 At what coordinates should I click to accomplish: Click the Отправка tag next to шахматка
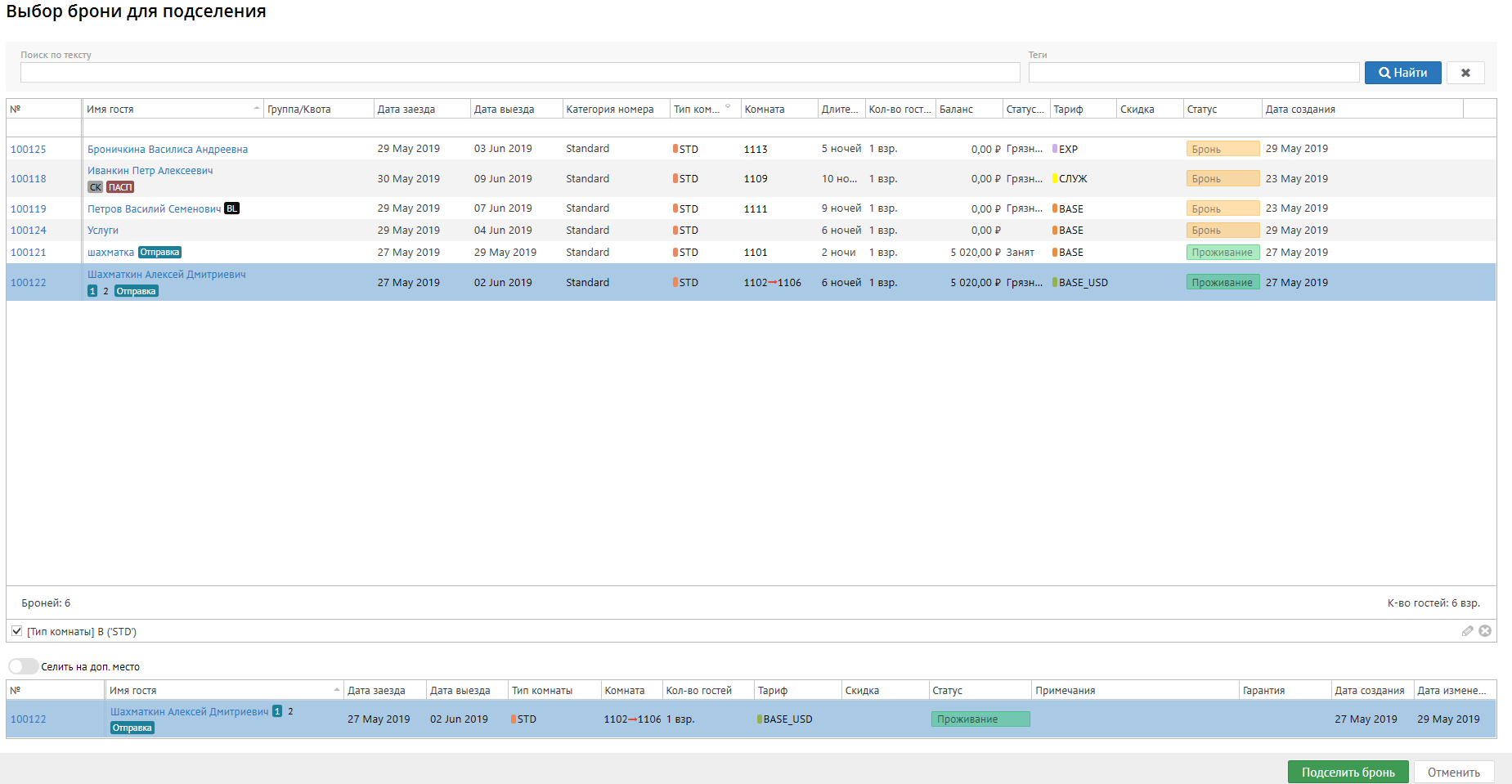point(159,253)
